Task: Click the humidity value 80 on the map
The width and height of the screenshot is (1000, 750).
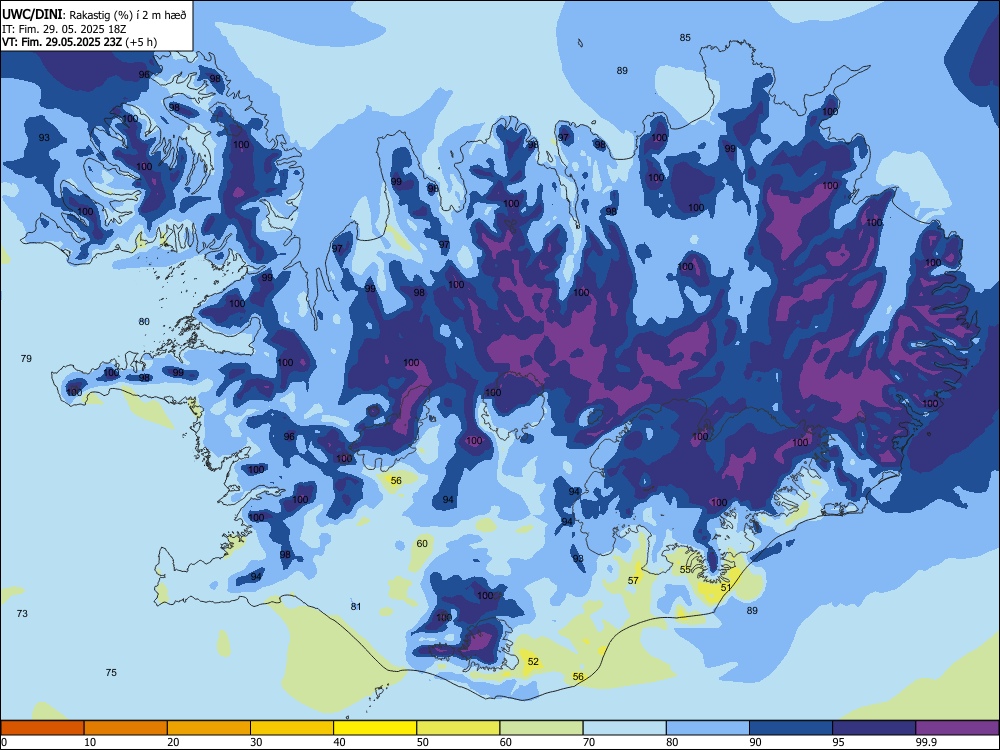Action: 144,321
